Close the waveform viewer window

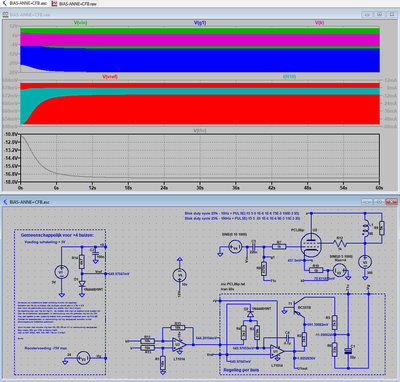392,15
